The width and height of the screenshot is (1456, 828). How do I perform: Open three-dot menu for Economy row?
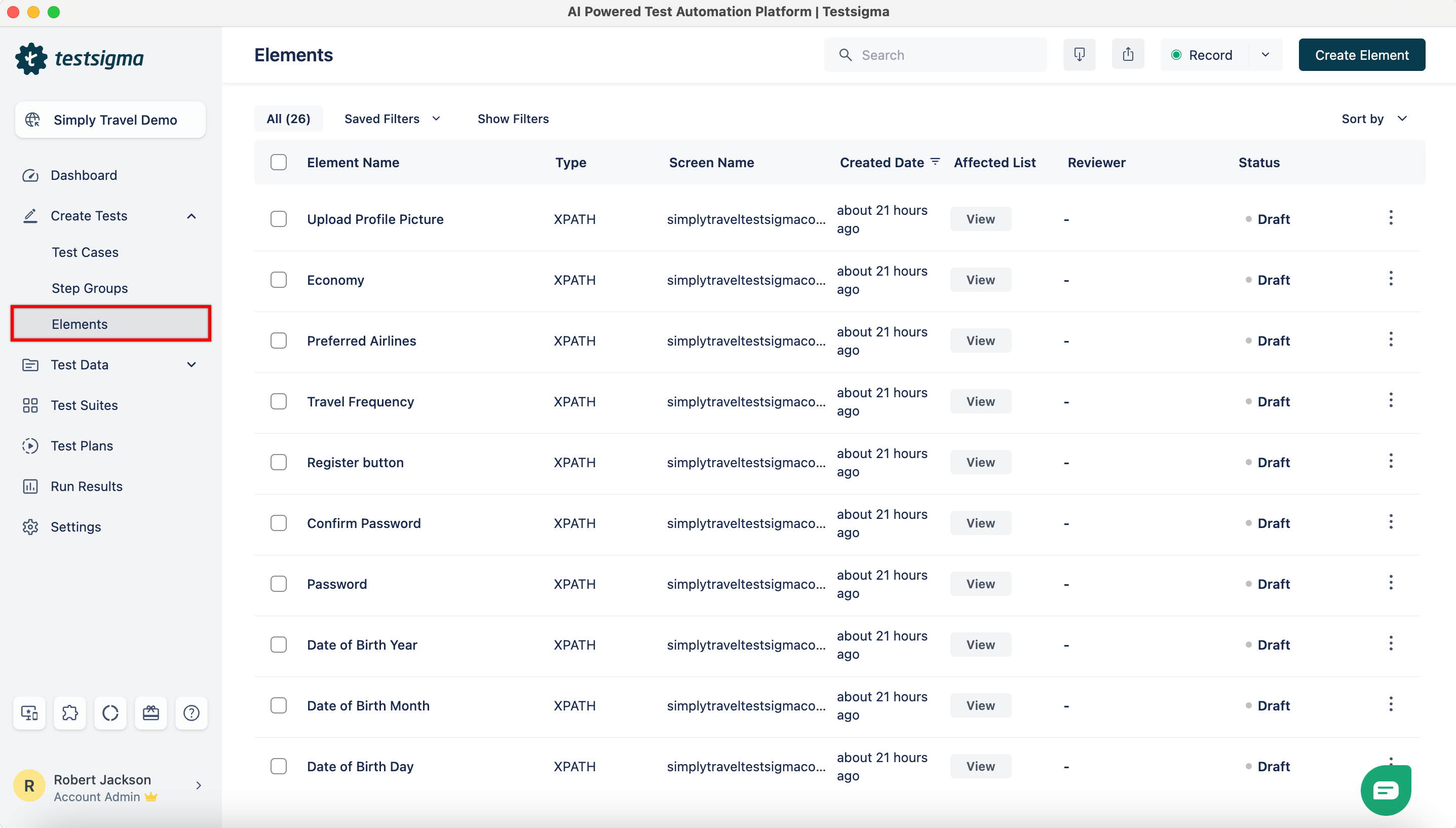tap(1391, 279)
